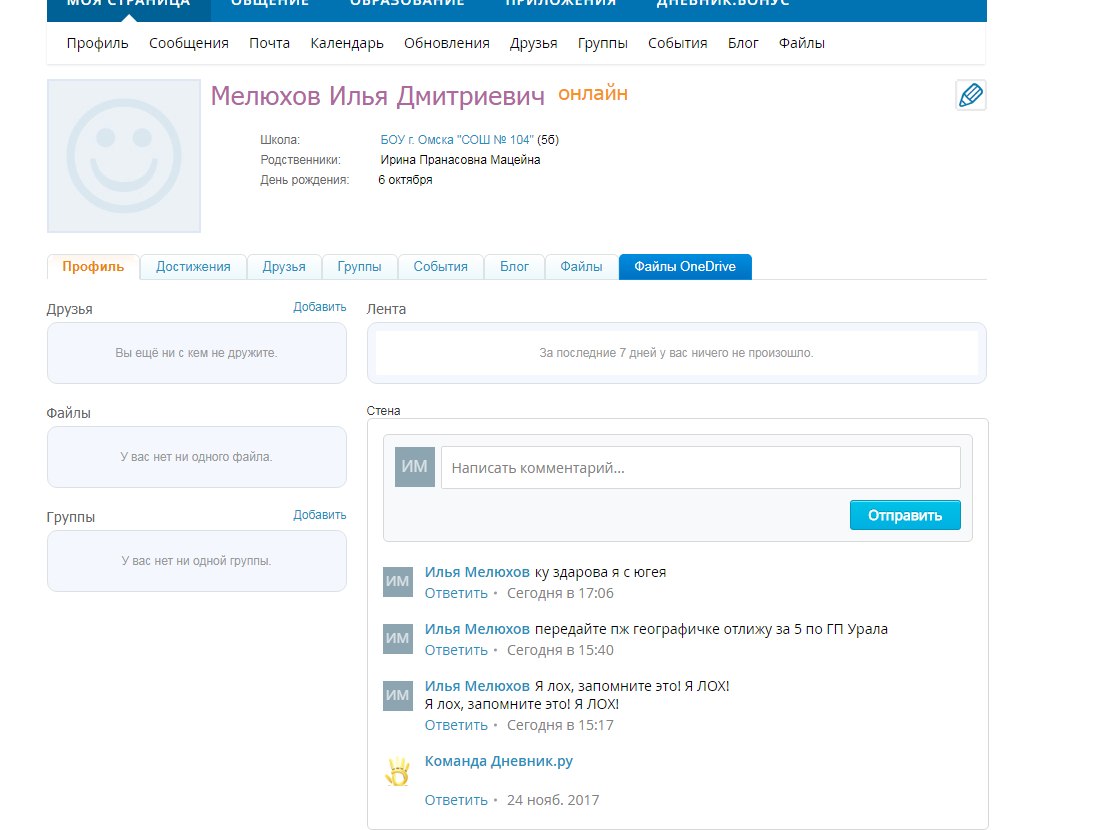Click the ИМ avatar beside comment field

tap(414, 467)
